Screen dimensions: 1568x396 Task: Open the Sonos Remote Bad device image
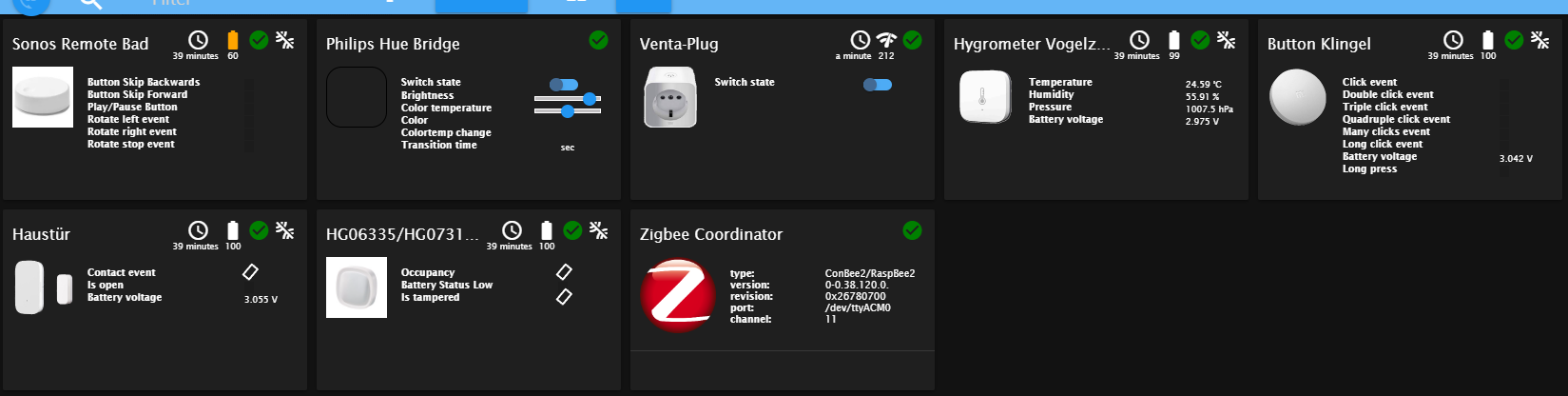click(x=43, y=97)
